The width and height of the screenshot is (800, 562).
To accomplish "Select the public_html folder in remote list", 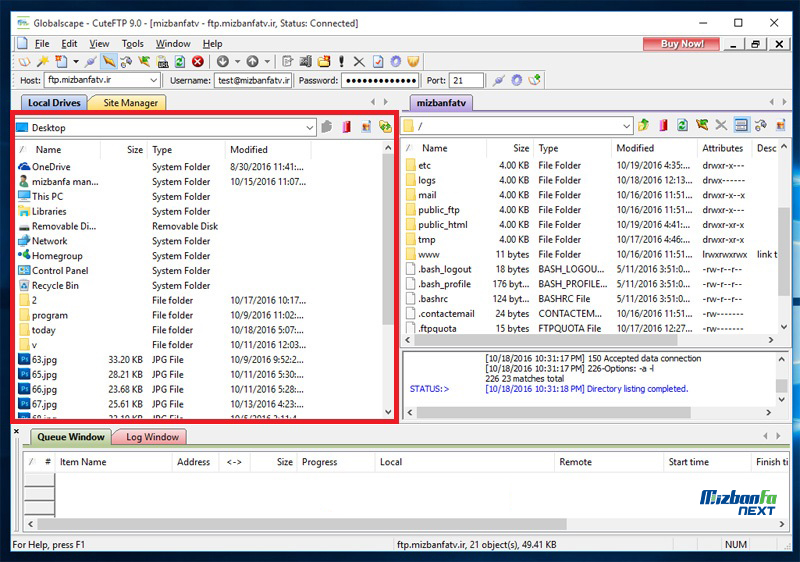I will pyautogui.click(x=442, y=225).
